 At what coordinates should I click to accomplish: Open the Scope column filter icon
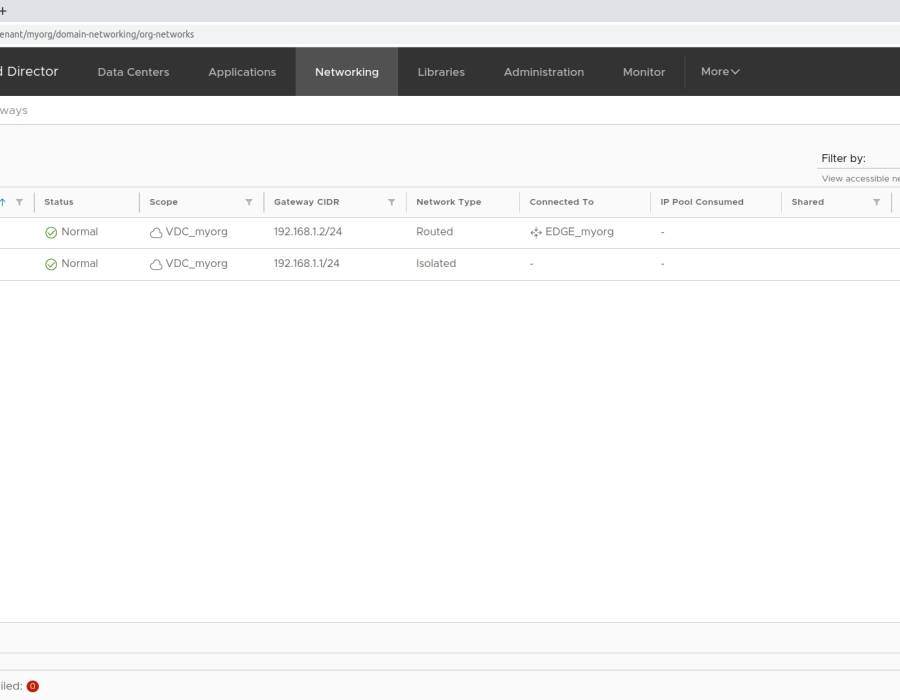point(249,202)
